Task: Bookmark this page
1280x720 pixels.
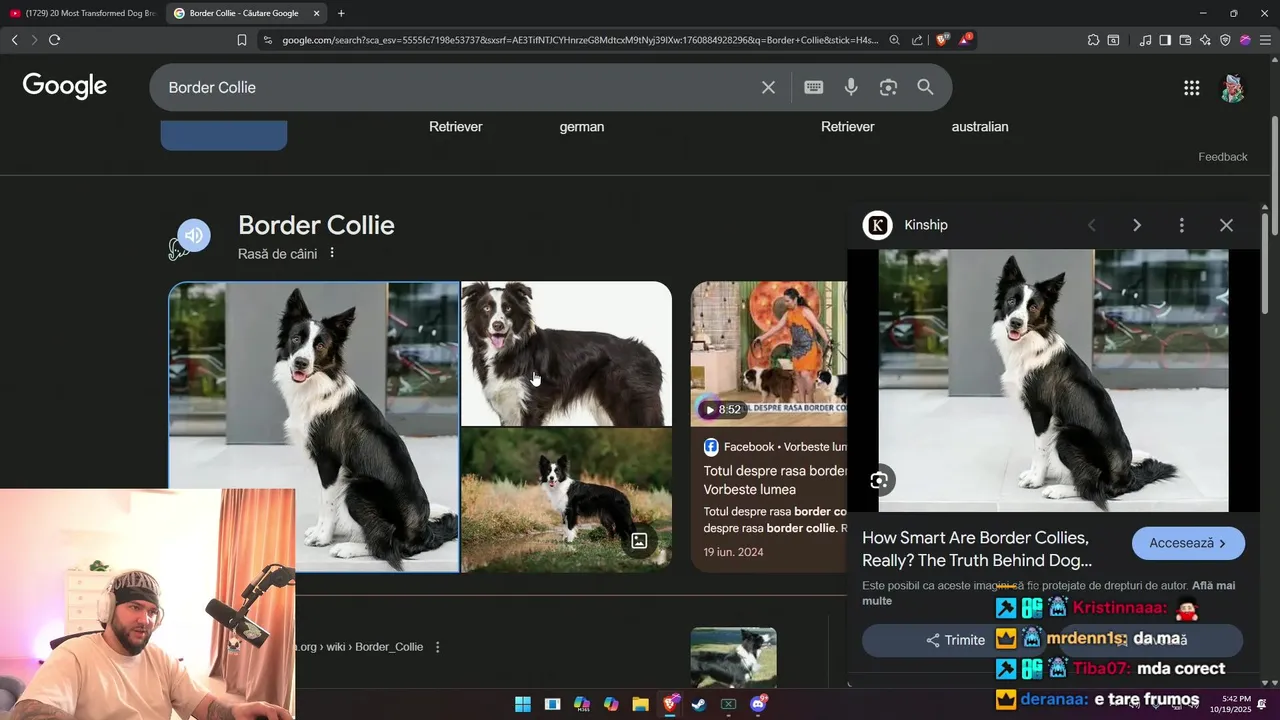Action: [242, 40]
